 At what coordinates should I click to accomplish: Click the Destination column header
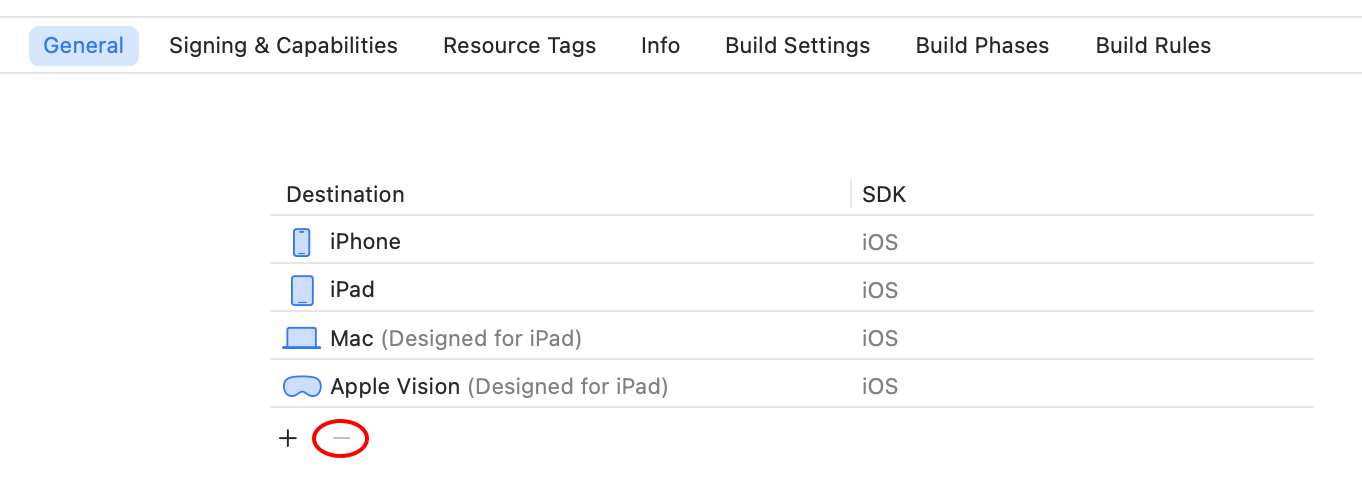(x=345, y=194)
